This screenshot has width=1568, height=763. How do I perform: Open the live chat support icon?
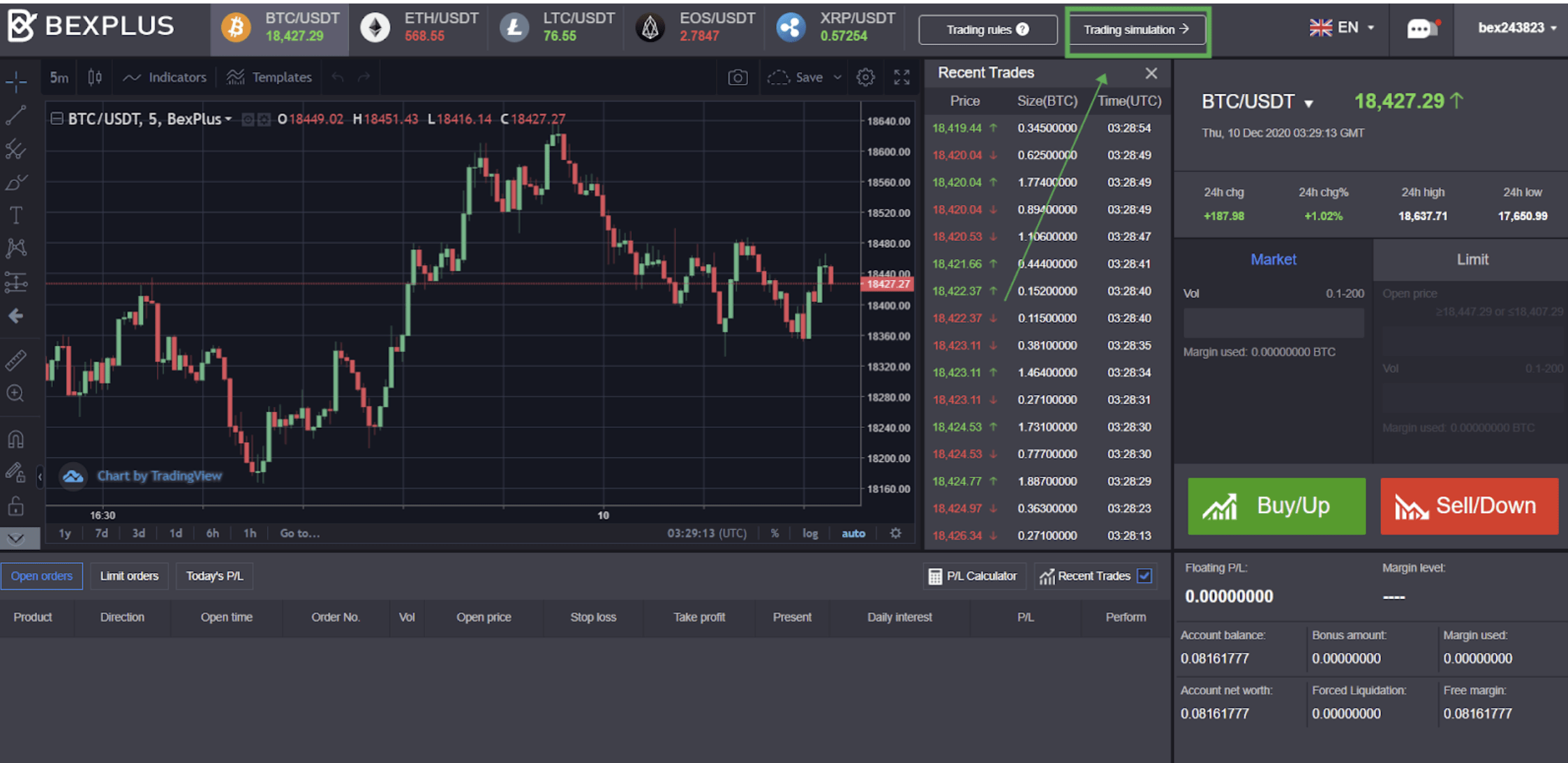tap(1424, 28)
